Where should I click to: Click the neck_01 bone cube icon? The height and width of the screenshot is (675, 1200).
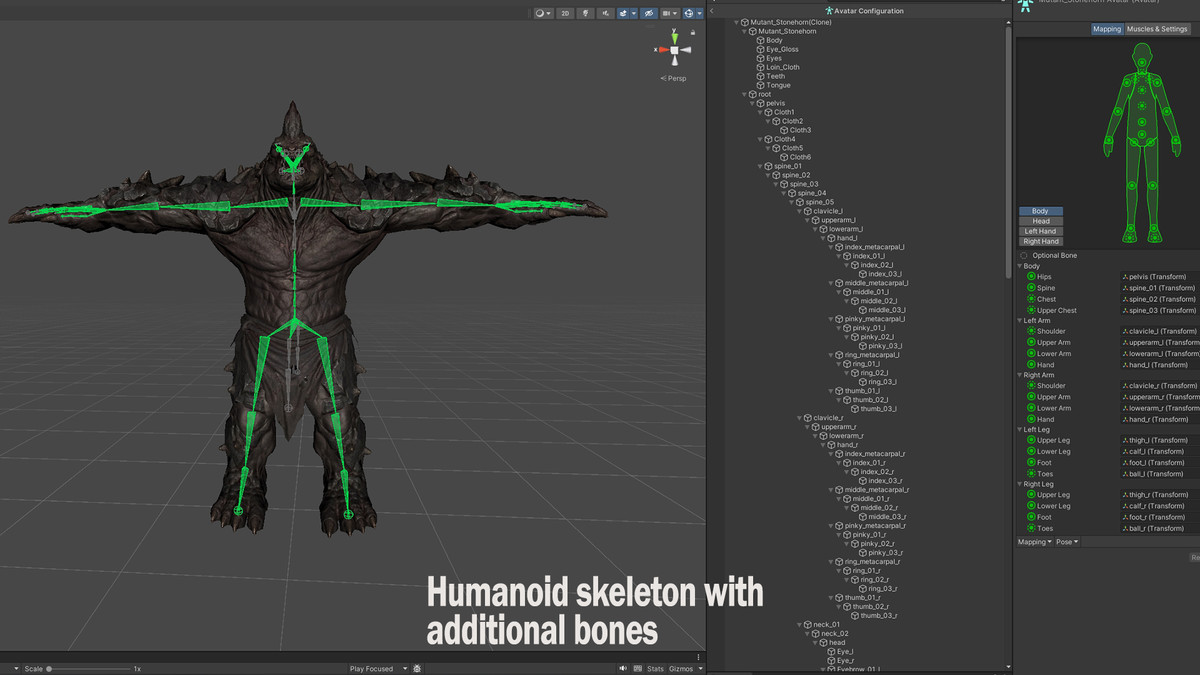pyautogui.click(x=808, y=624)
